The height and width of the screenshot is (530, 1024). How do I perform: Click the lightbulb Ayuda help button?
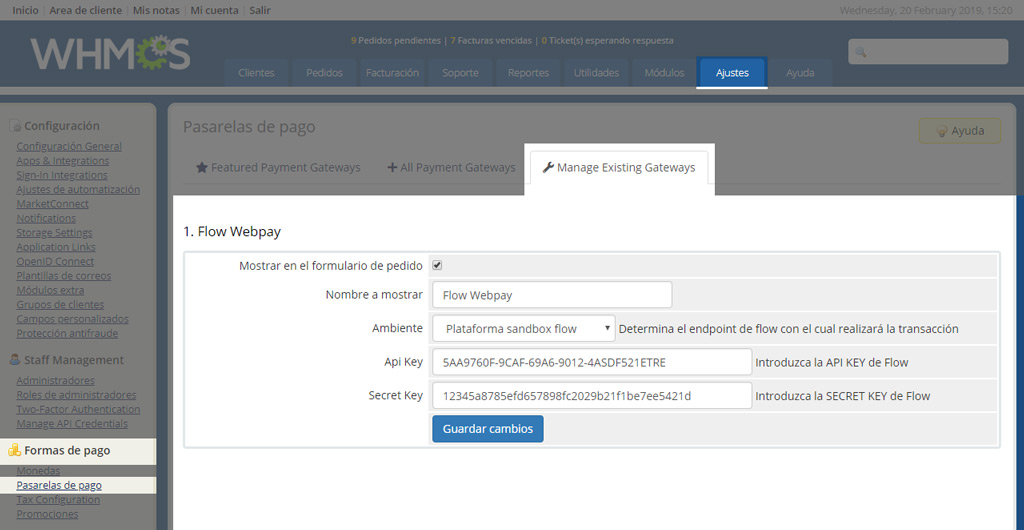pos(959,131)
